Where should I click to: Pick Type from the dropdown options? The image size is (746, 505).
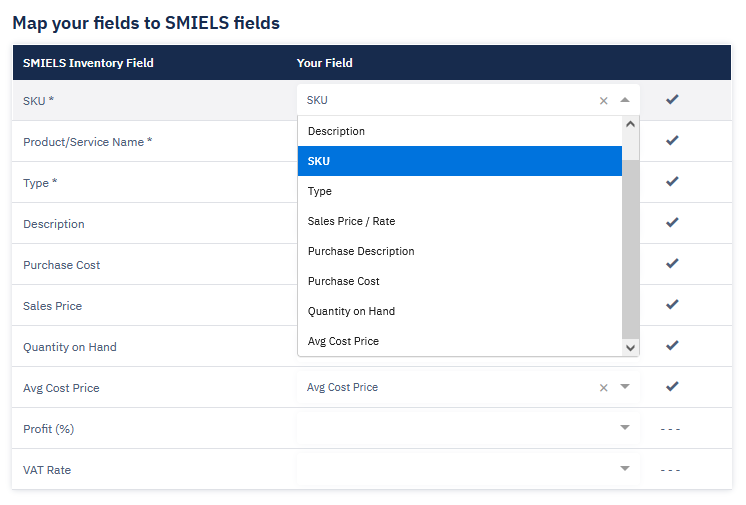[460, 191]
